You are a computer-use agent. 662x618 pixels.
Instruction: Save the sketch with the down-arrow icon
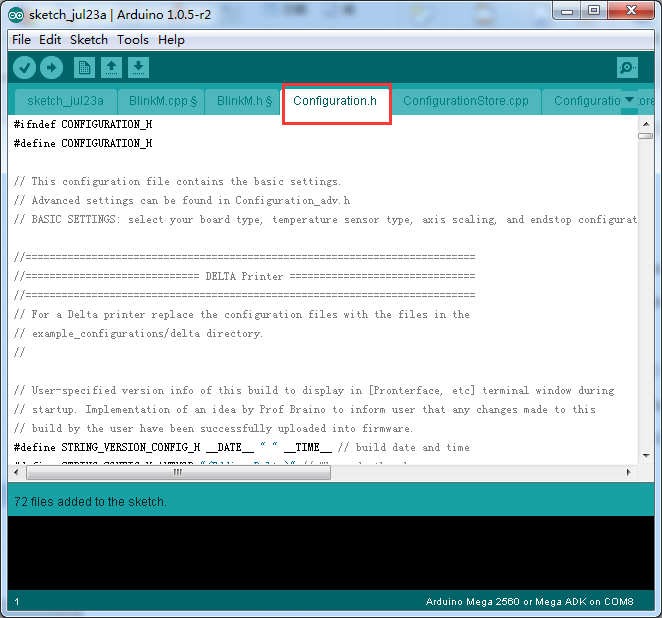pyautogui.click(x=138, y=68)
